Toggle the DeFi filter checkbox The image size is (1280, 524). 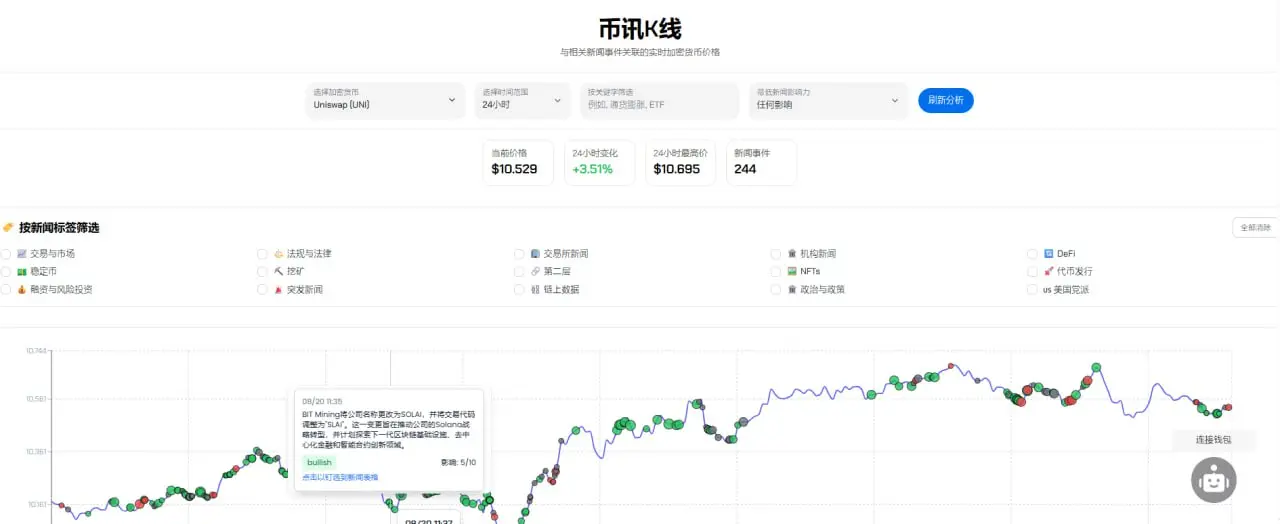tap(1033, 254)
